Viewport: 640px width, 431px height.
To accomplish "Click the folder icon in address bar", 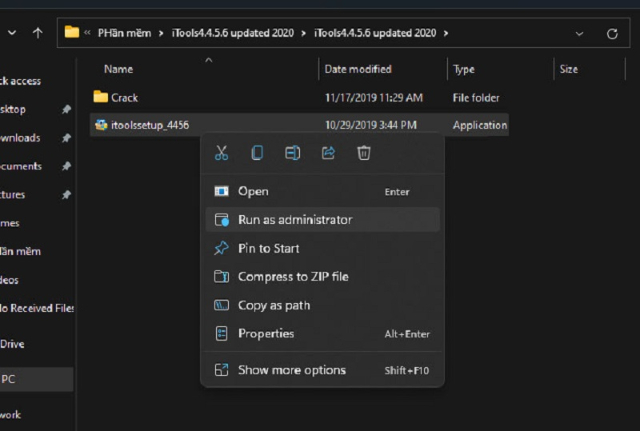I will (72, 32).
